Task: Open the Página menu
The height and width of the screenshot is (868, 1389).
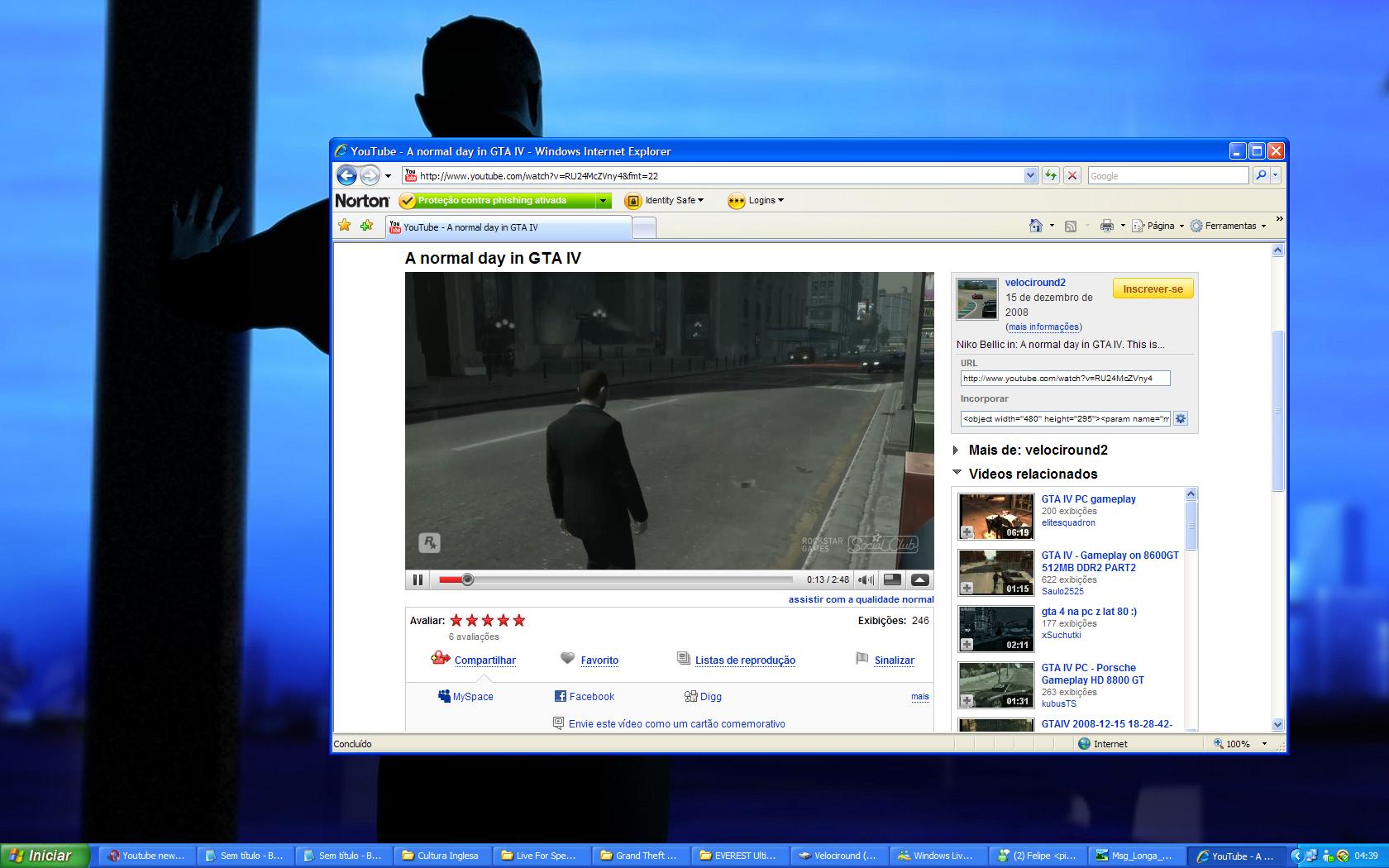Action: (1157, 226)
